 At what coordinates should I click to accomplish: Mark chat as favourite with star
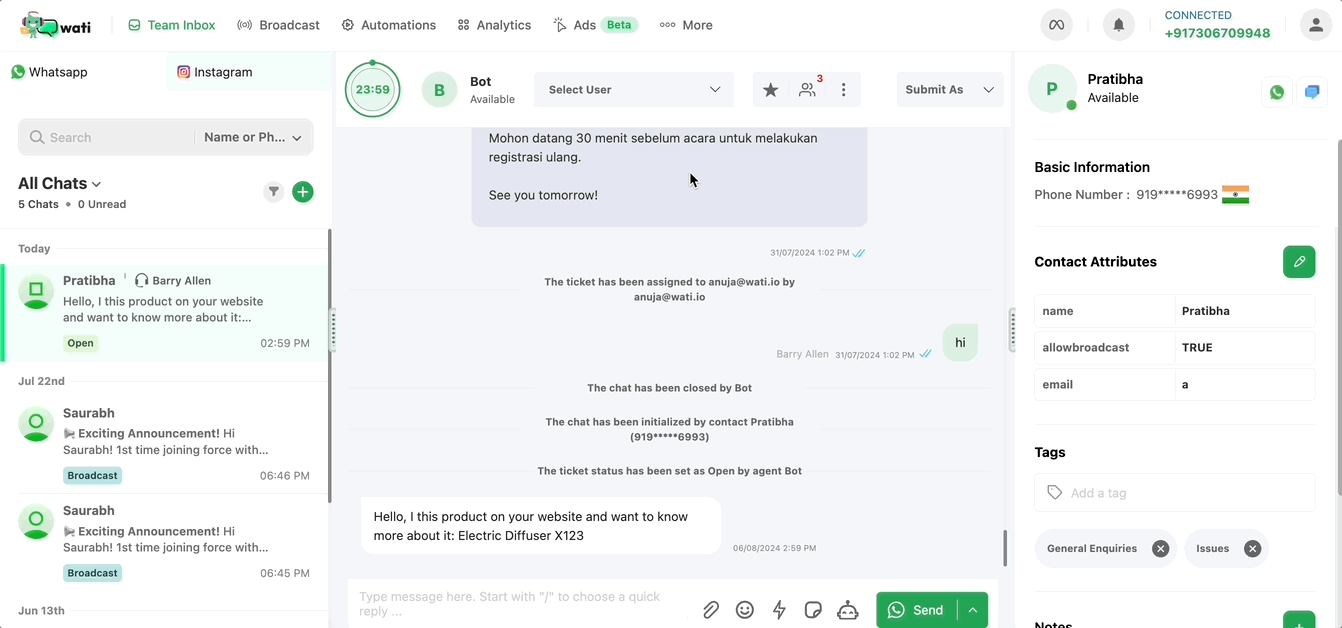[x=770, y=90]
